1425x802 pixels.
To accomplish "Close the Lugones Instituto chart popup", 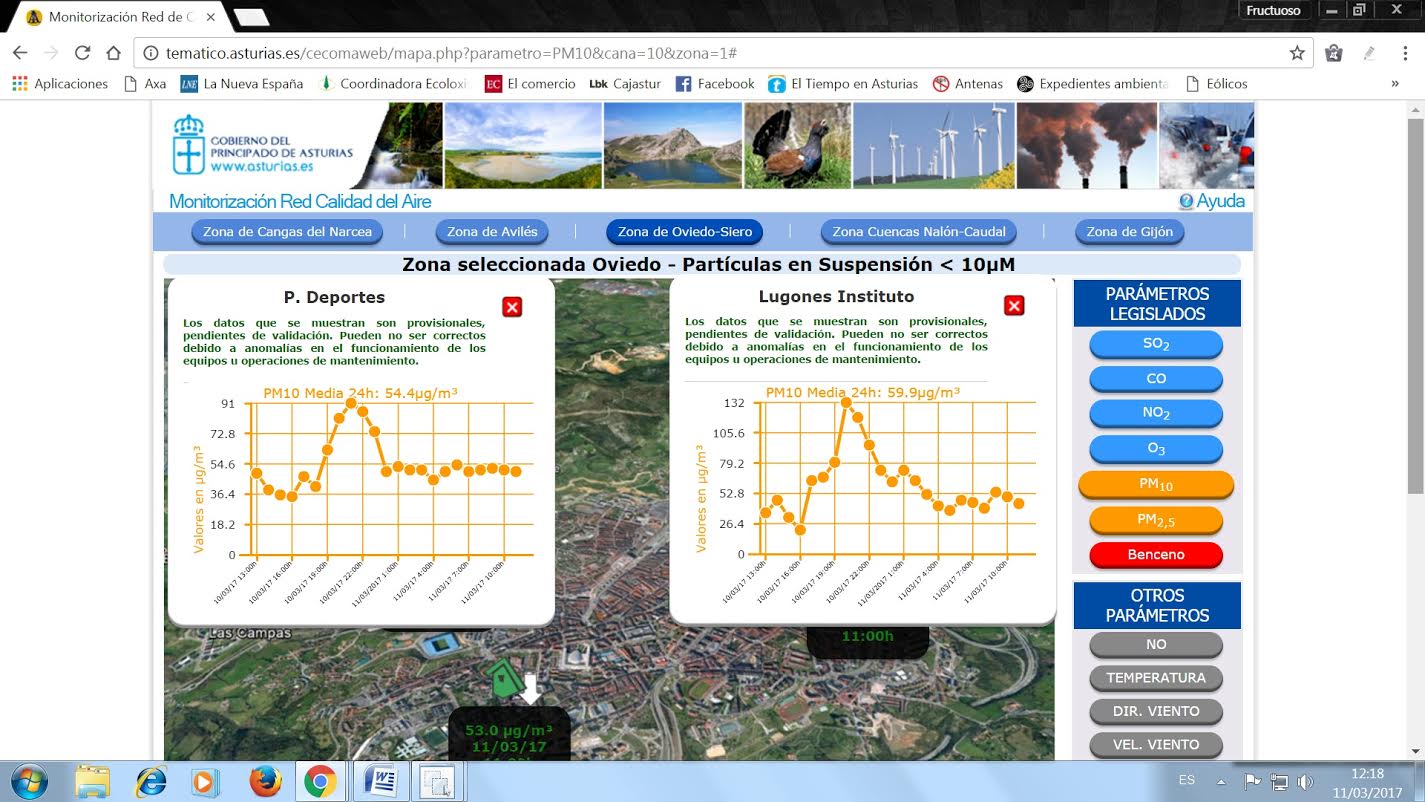I will [1013, 306].
